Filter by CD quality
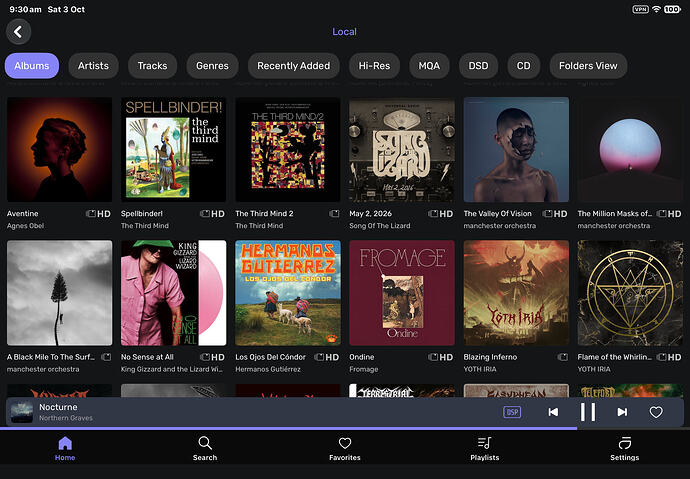This screenshot has height=479, width=690. pos(523,66)
